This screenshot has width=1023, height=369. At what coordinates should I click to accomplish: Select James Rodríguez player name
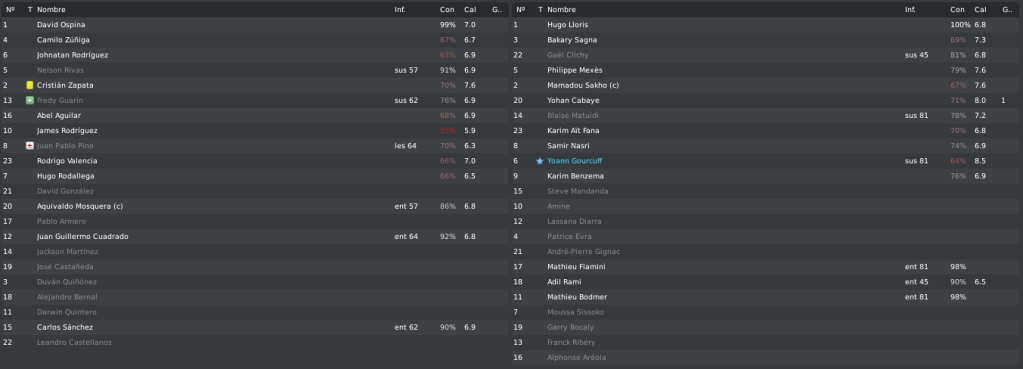click(x=67, y=131)
